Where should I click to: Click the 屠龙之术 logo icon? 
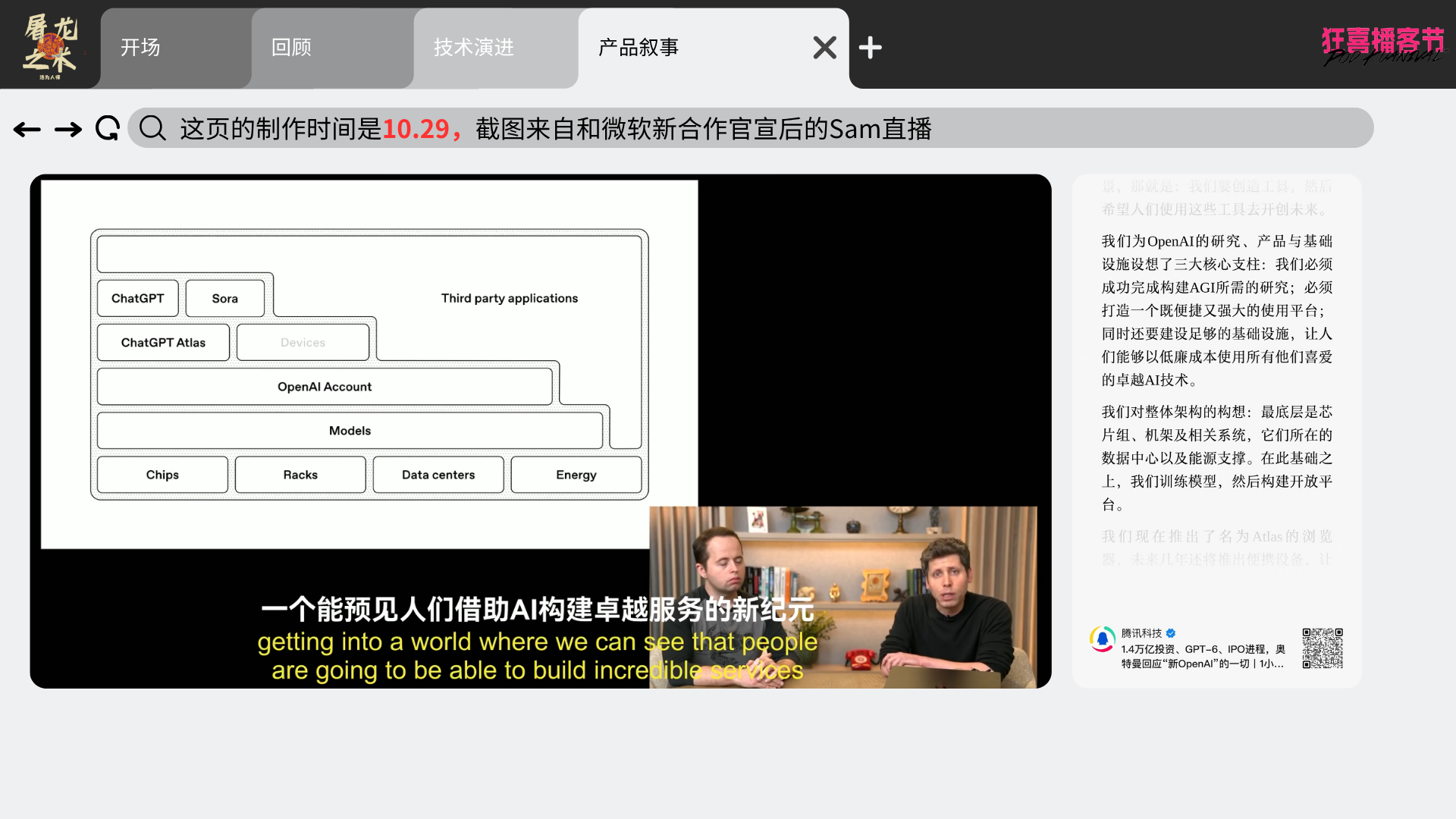[50, 45]
